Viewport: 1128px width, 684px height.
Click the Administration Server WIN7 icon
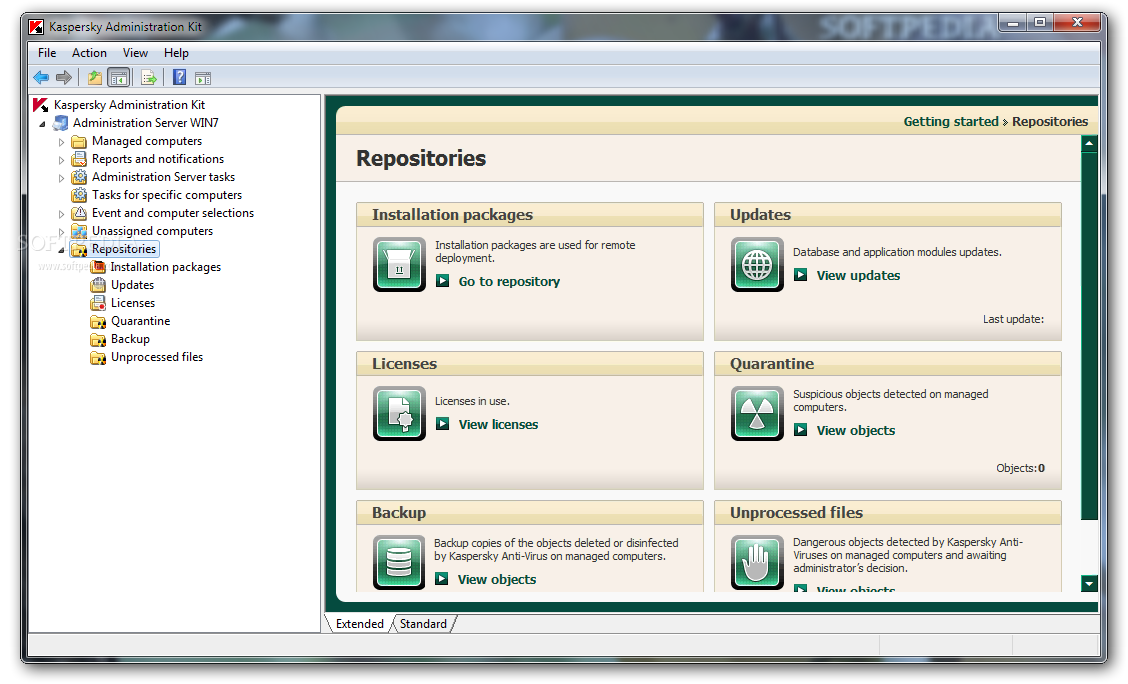click(60, 123)
